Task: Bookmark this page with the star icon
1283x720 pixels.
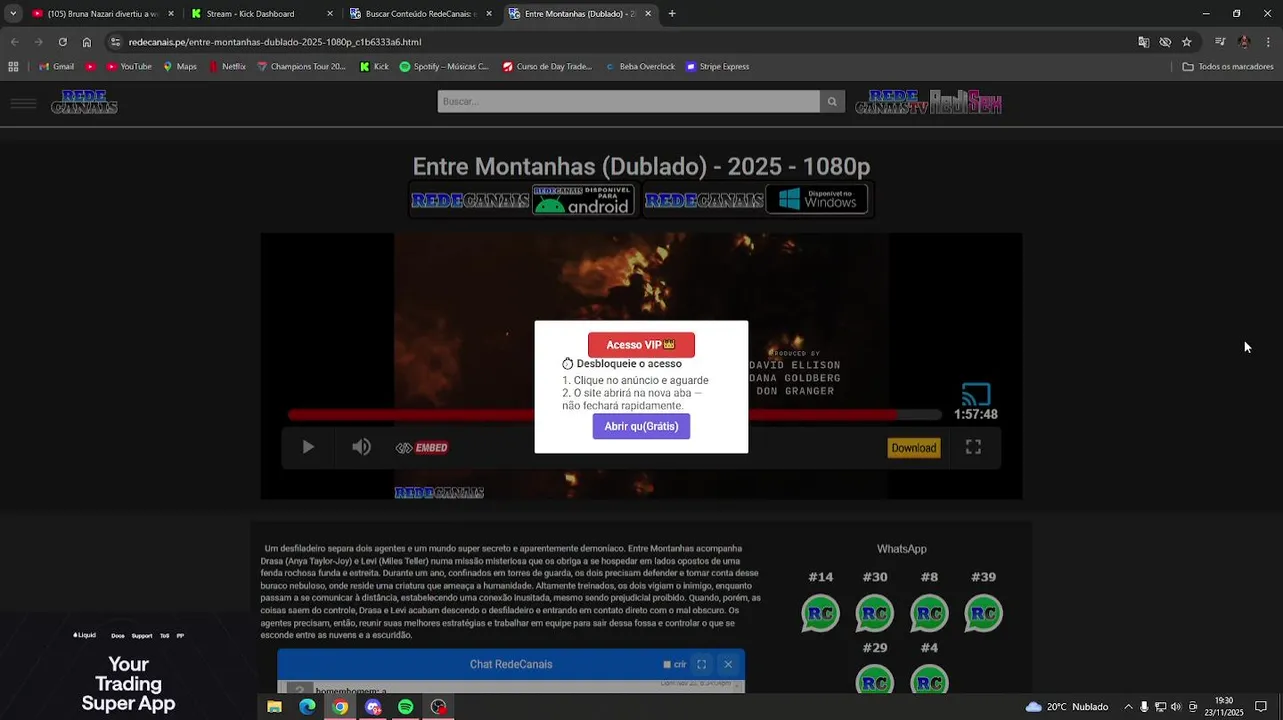Action: (1187, 42)
